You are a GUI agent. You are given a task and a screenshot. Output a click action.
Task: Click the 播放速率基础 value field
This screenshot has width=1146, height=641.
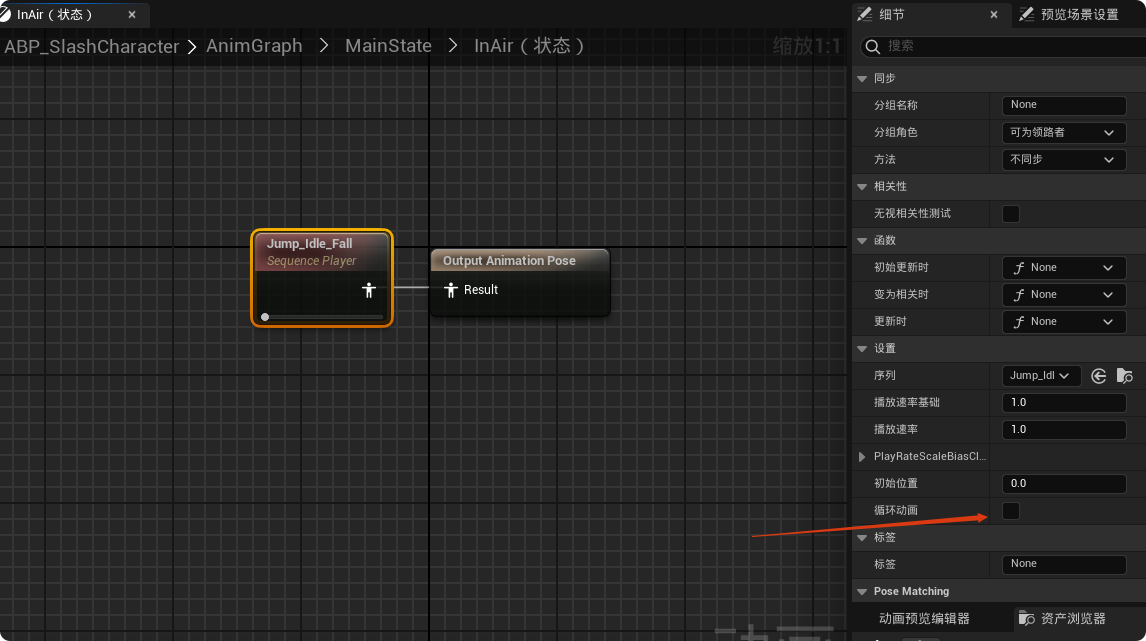pos(1063,403)
